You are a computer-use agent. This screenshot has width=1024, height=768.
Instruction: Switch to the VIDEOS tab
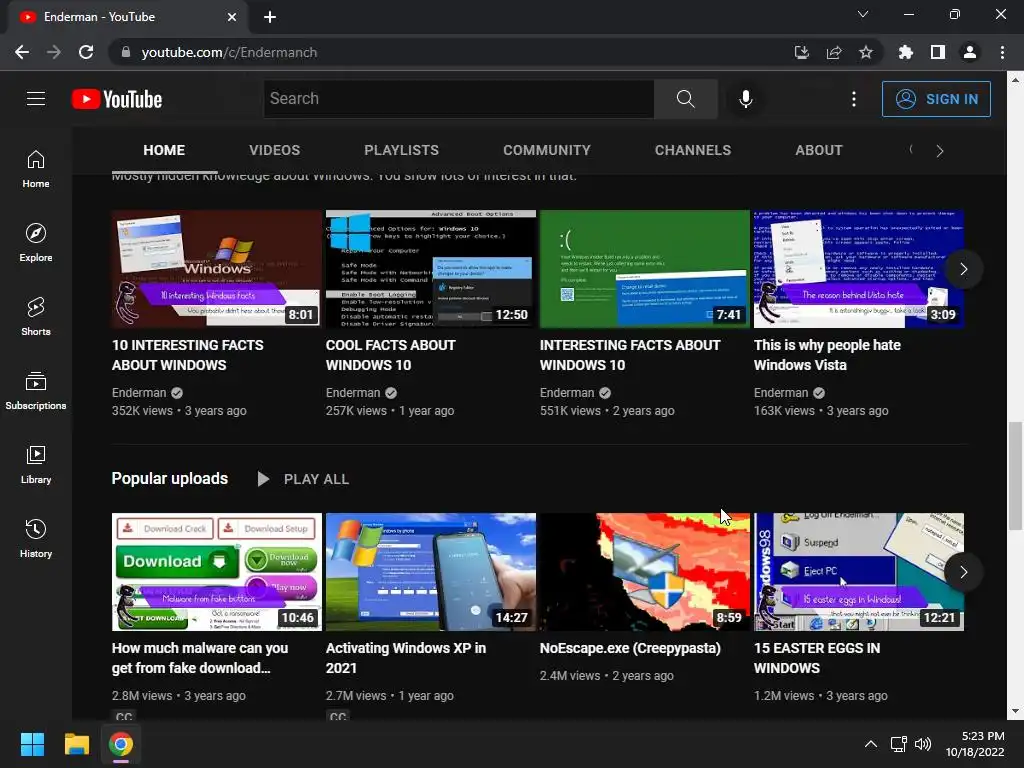click(274, 150)
